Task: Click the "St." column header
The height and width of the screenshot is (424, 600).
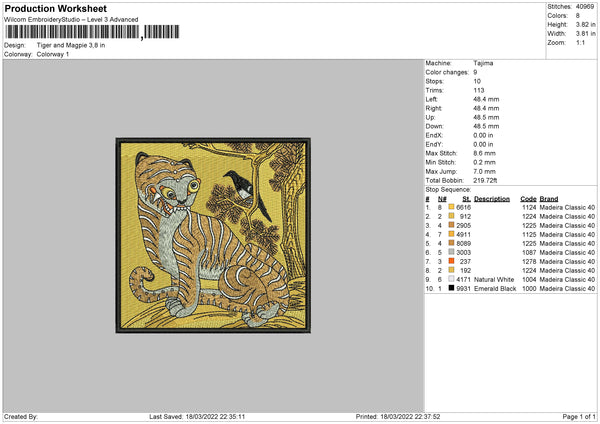Action: pos(466,199)
